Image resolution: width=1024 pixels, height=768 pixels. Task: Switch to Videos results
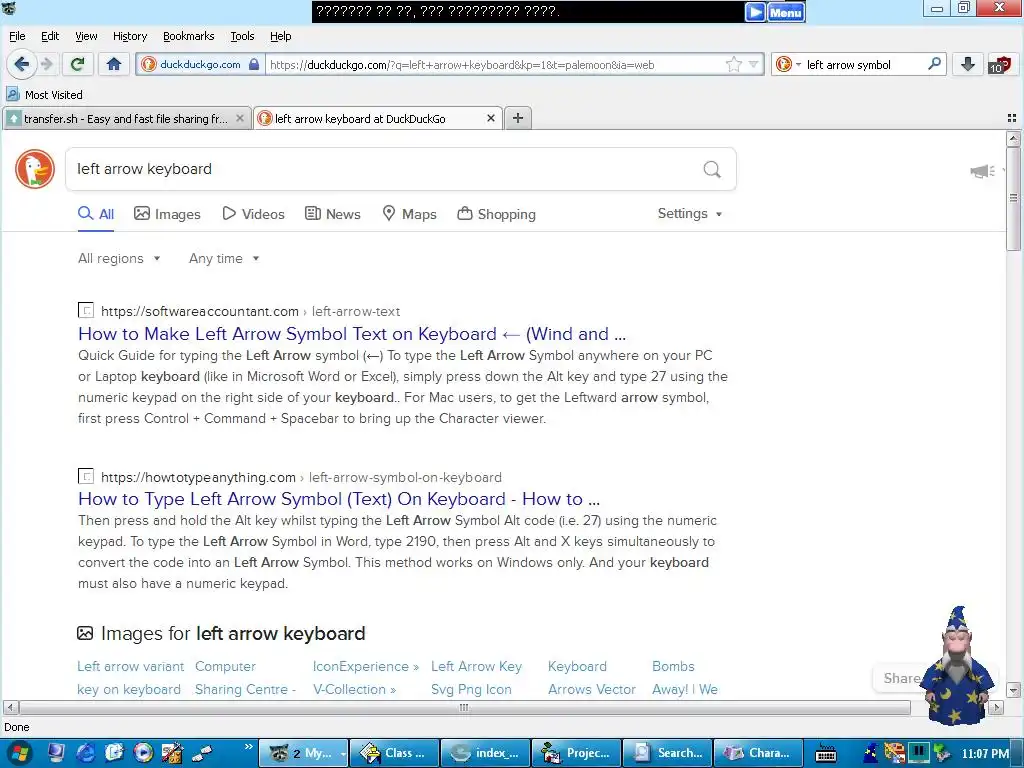253,214
